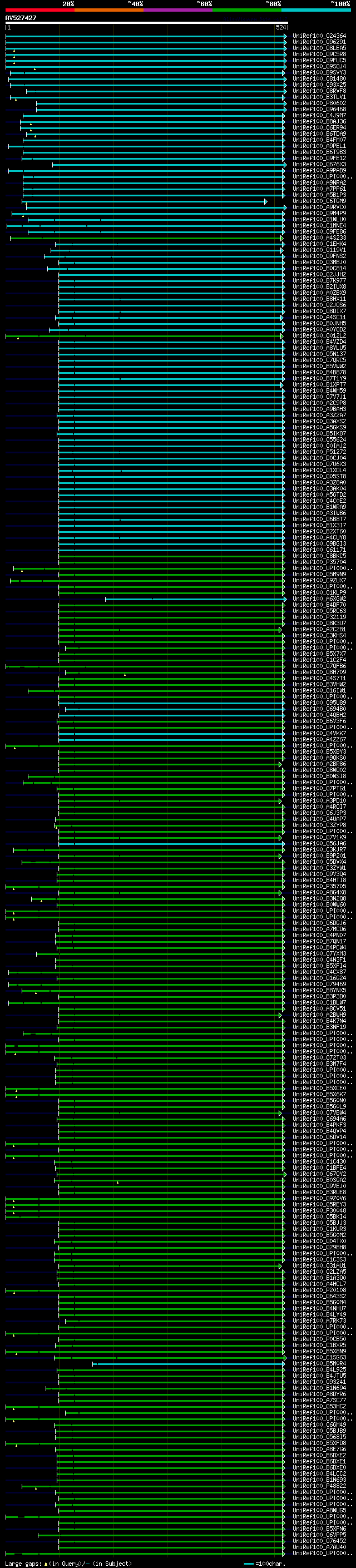Select hit UniRef100_Q012L2
Image resolution: width=356 pixels, height=1568 pixels.
319,336
